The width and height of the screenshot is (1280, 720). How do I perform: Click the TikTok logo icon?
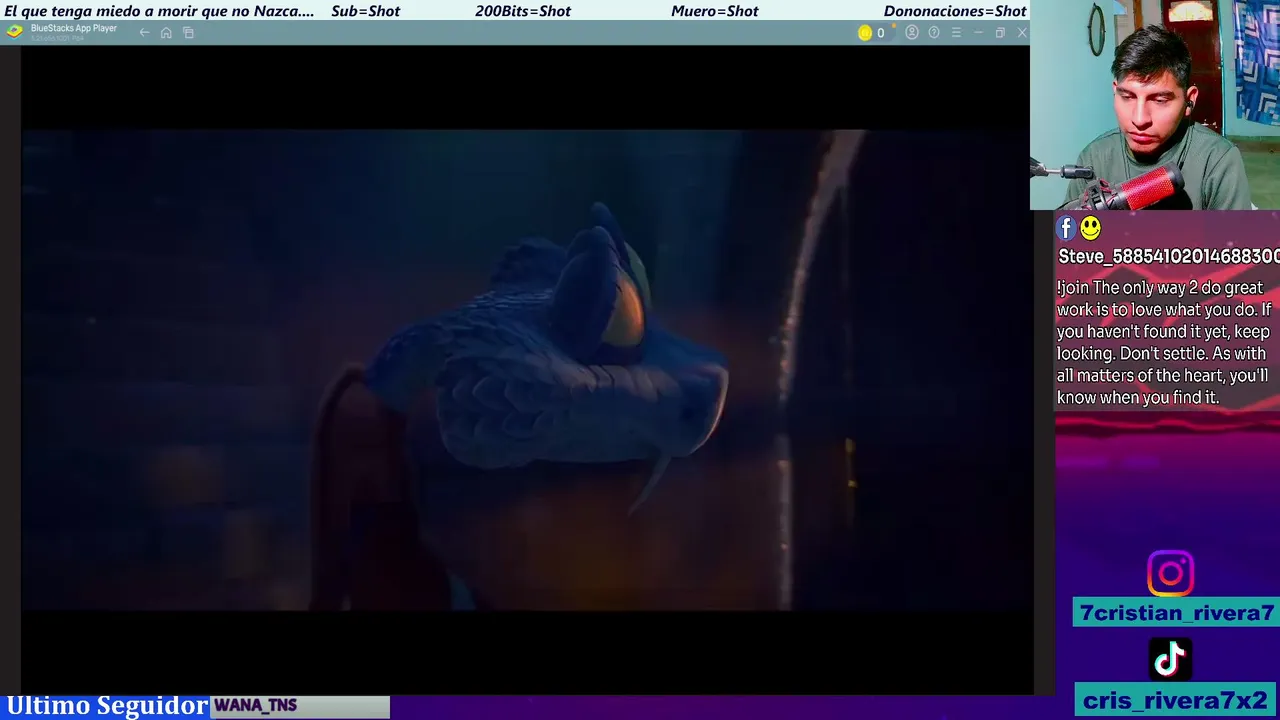point(1170,659)
